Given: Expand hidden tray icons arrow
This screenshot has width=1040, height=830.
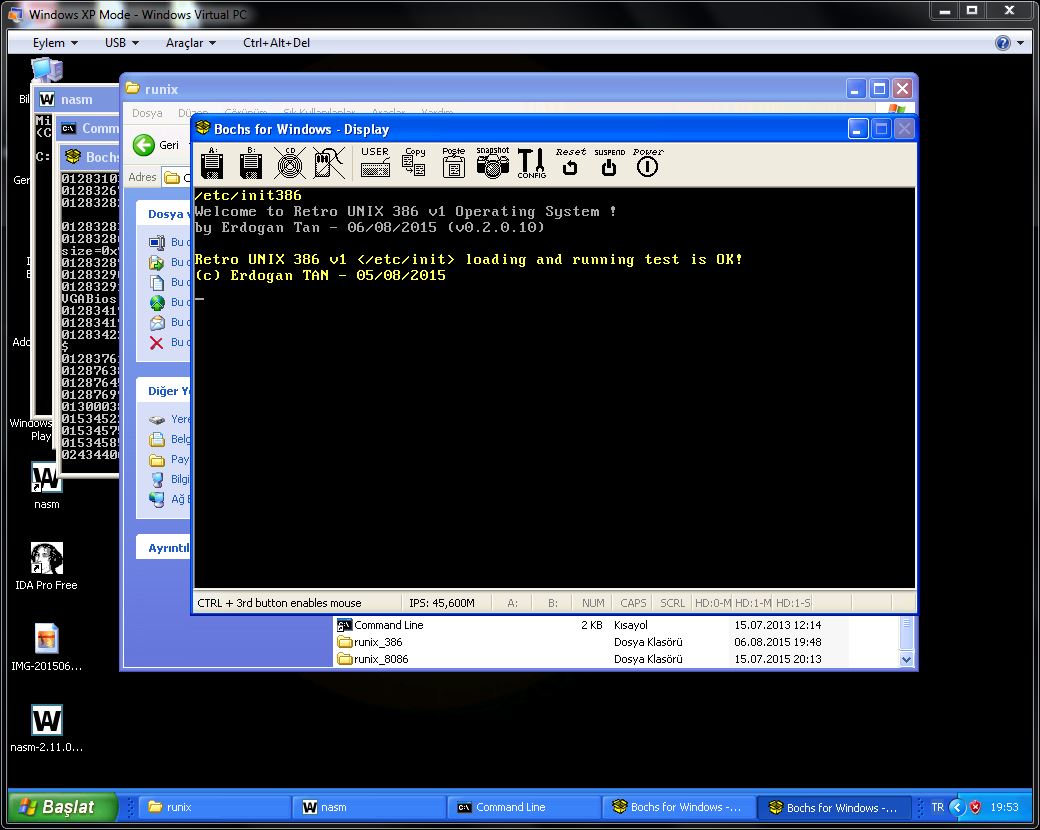Looking at the screenshot, I should (x=957, y=807).
